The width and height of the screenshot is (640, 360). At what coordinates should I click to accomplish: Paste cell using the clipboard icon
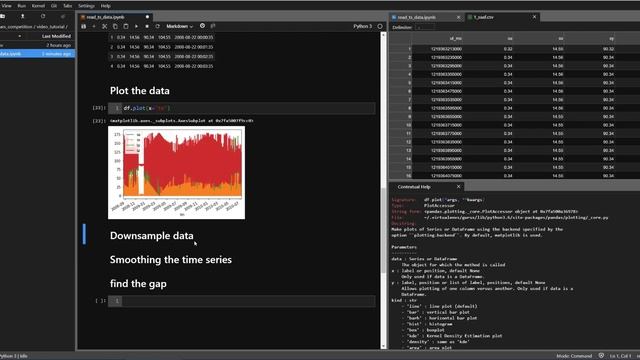pyautogui.click(x=126, y=26)
